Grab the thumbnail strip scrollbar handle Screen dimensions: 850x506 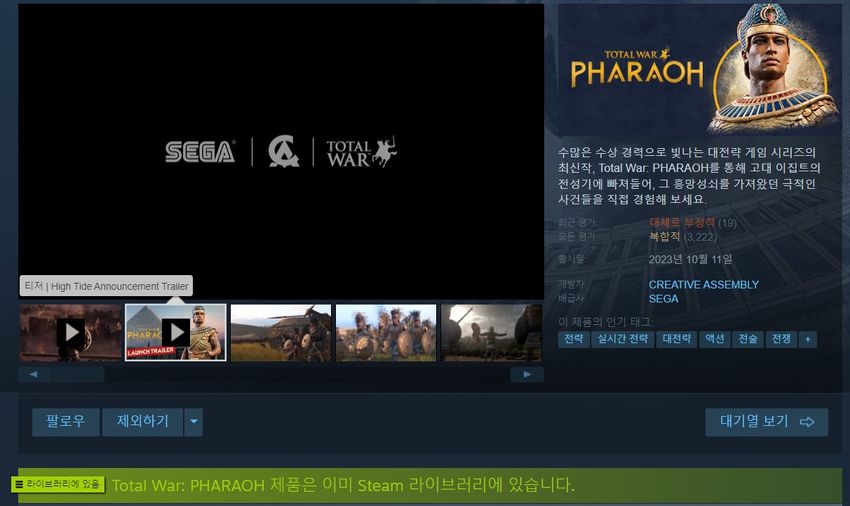click(x=78, y=374)
